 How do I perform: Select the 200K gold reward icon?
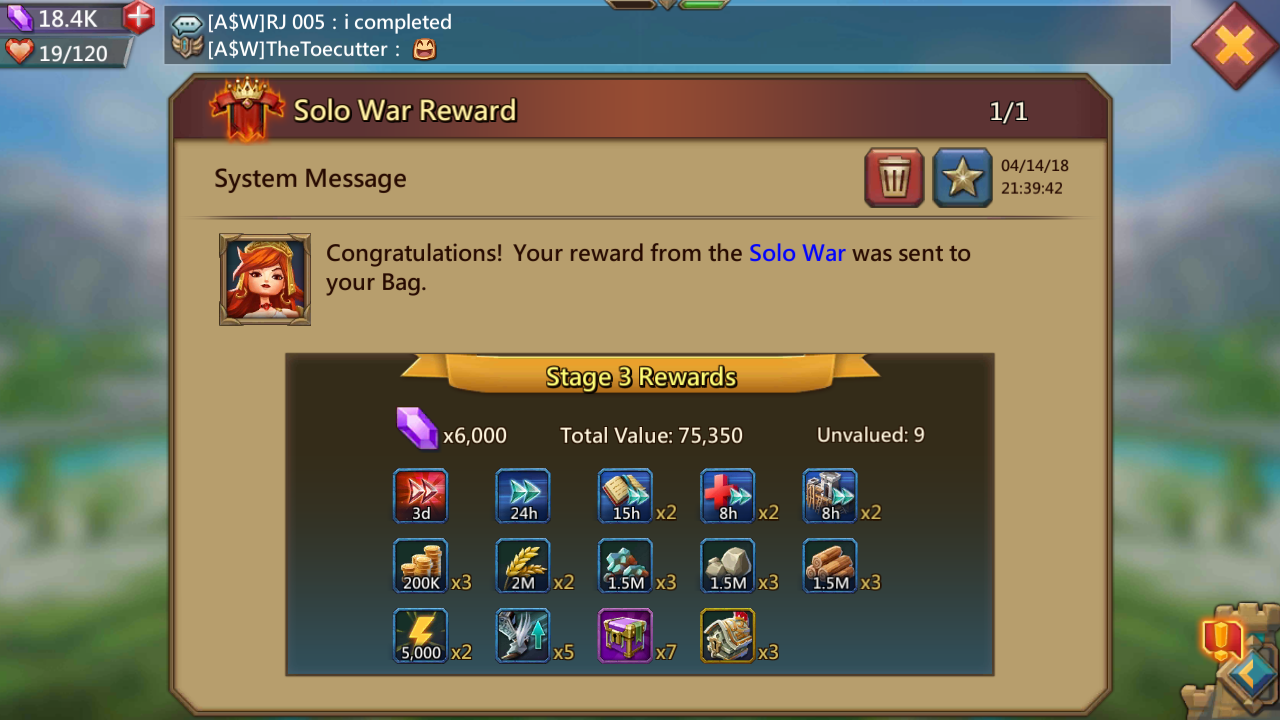click(421, 566)
